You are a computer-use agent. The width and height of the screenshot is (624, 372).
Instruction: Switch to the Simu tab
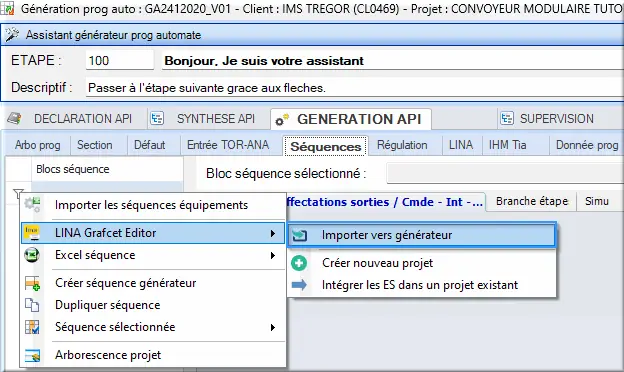[x=597, y=202]
